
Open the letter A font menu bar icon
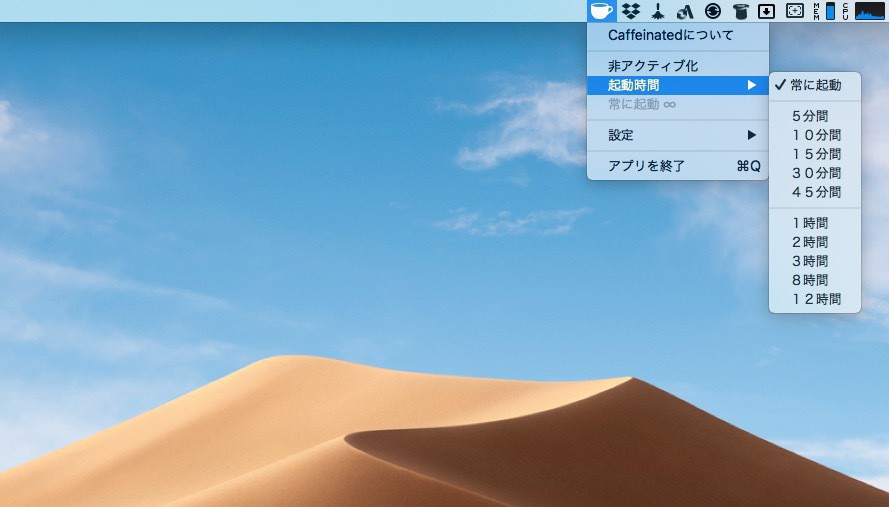(685, 11)
